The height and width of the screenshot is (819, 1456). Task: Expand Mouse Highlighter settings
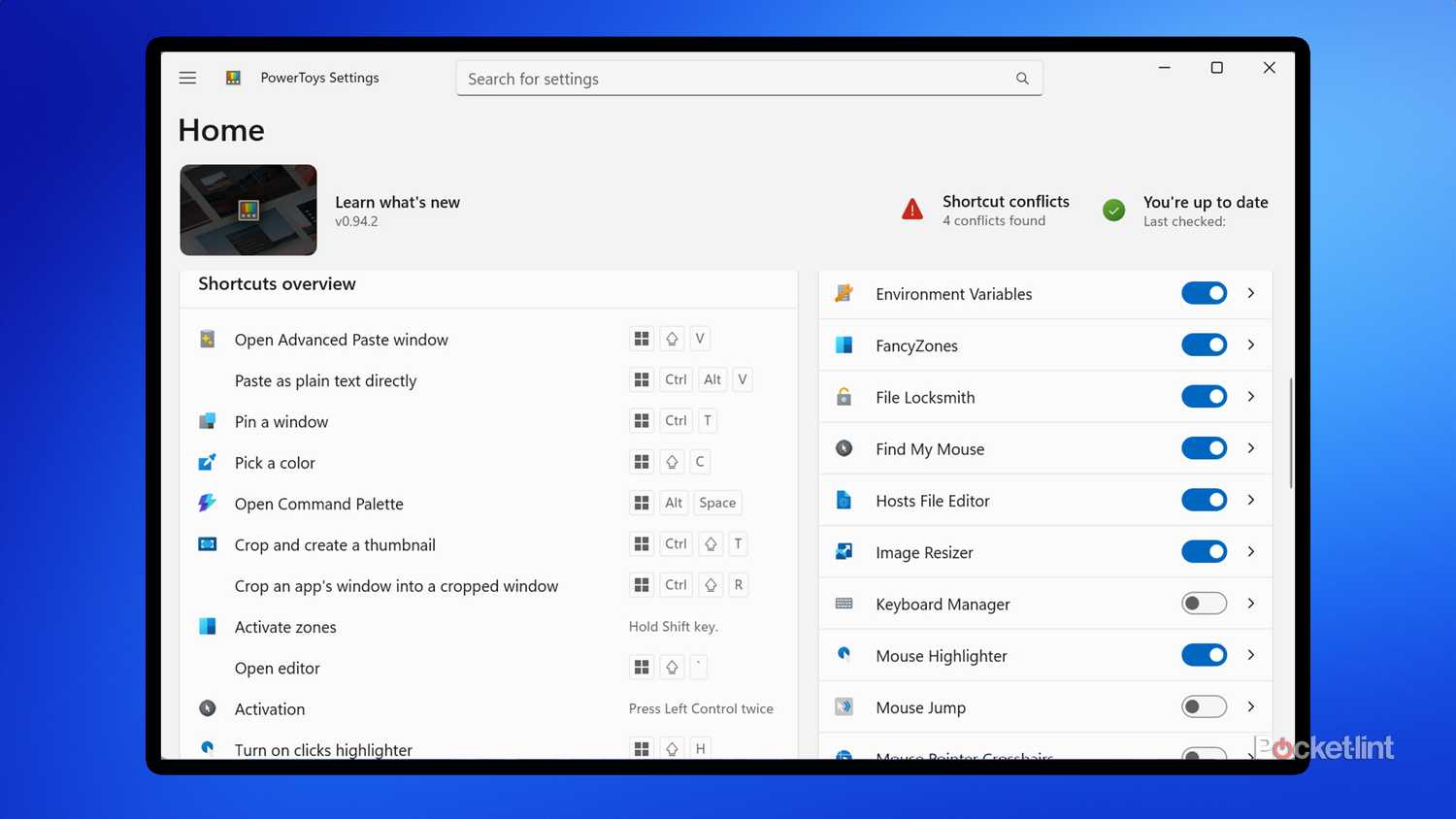[x=1251, y=655]
